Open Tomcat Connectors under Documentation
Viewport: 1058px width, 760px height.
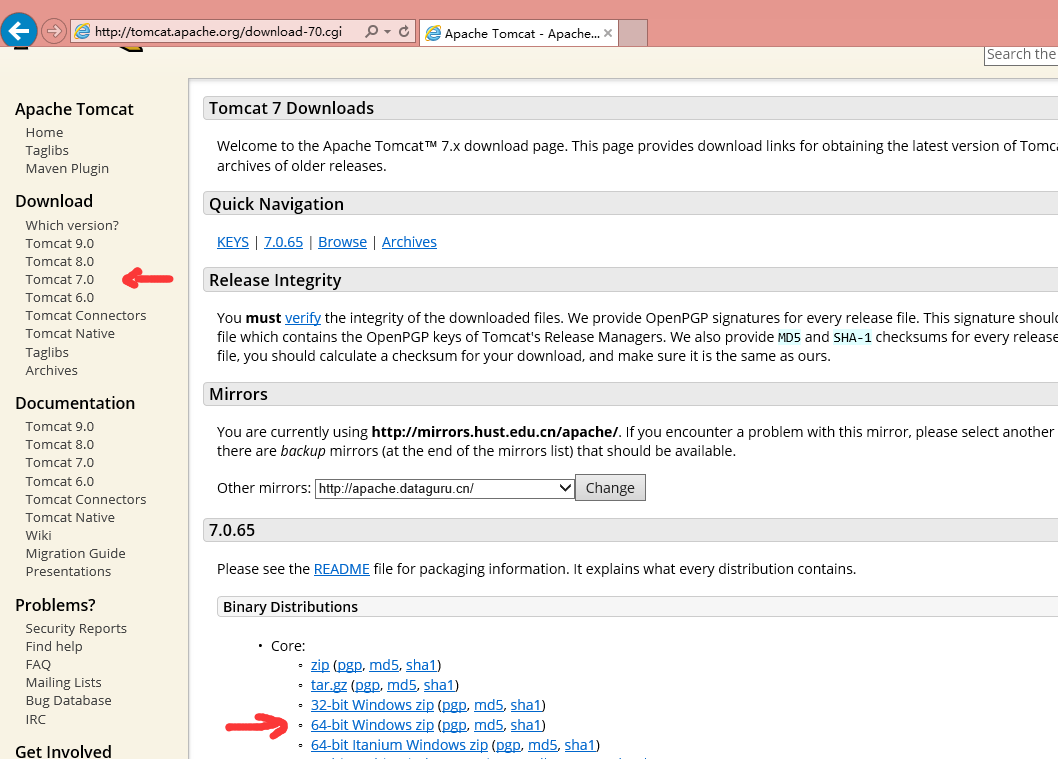[x=86, y=499]
